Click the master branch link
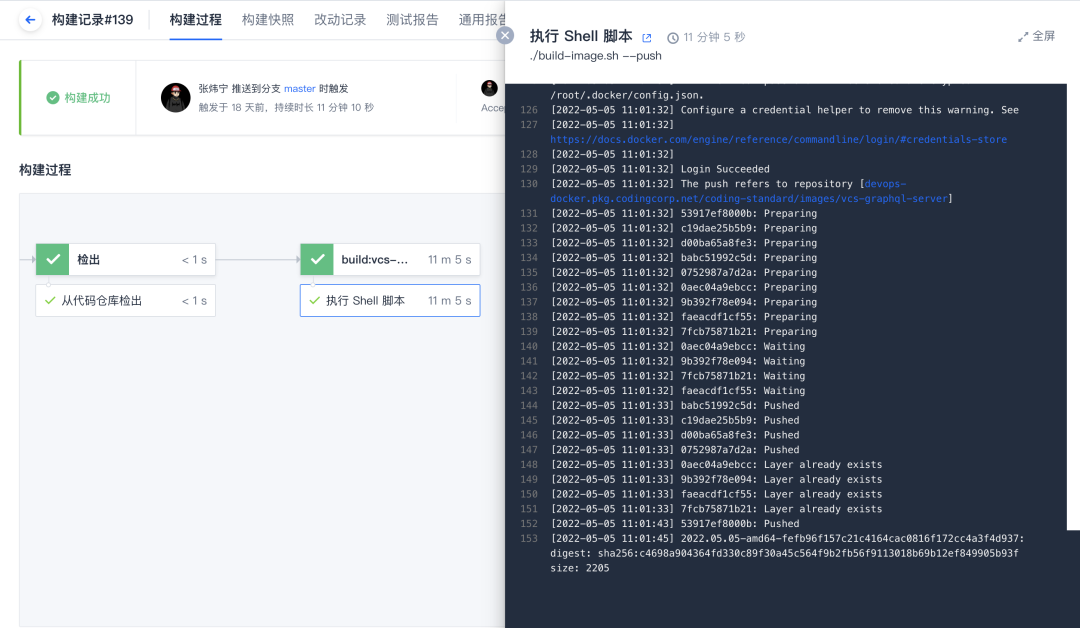 [299, 88]
